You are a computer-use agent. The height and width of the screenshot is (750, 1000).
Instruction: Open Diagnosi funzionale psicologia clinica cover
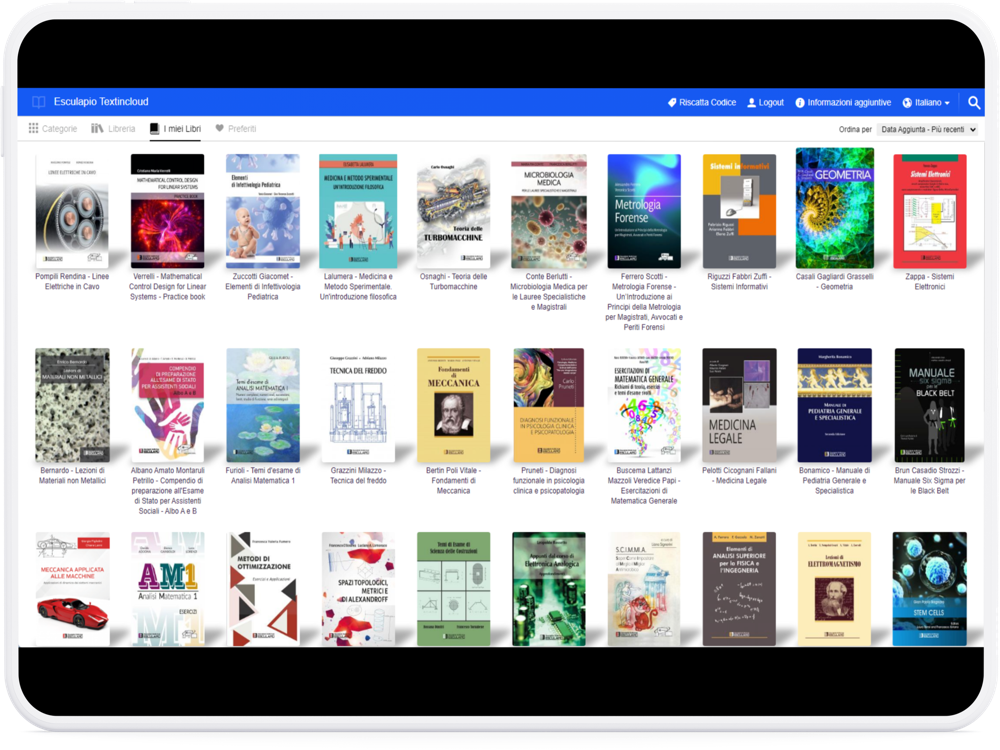pos(549,405)
